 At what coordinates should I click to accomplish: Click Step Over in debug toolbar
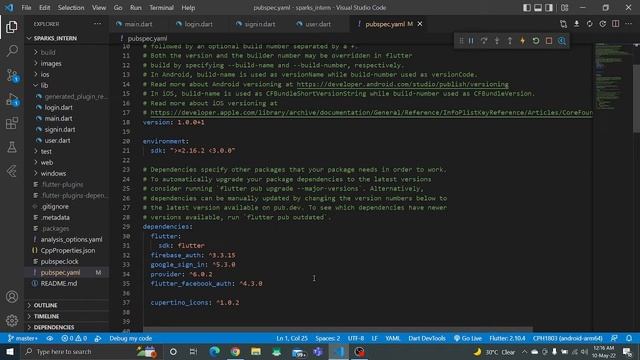click(484, 40)
